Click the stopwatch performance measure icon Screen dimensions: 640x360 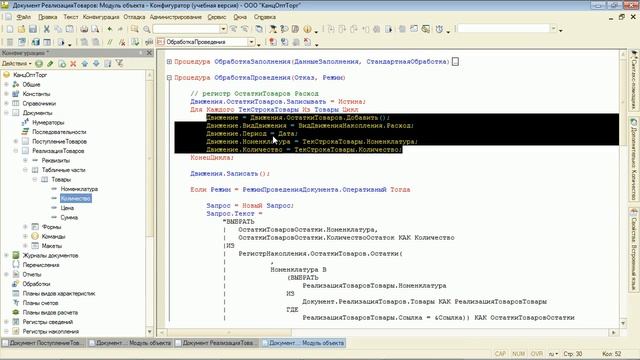(x=439, y=29)
